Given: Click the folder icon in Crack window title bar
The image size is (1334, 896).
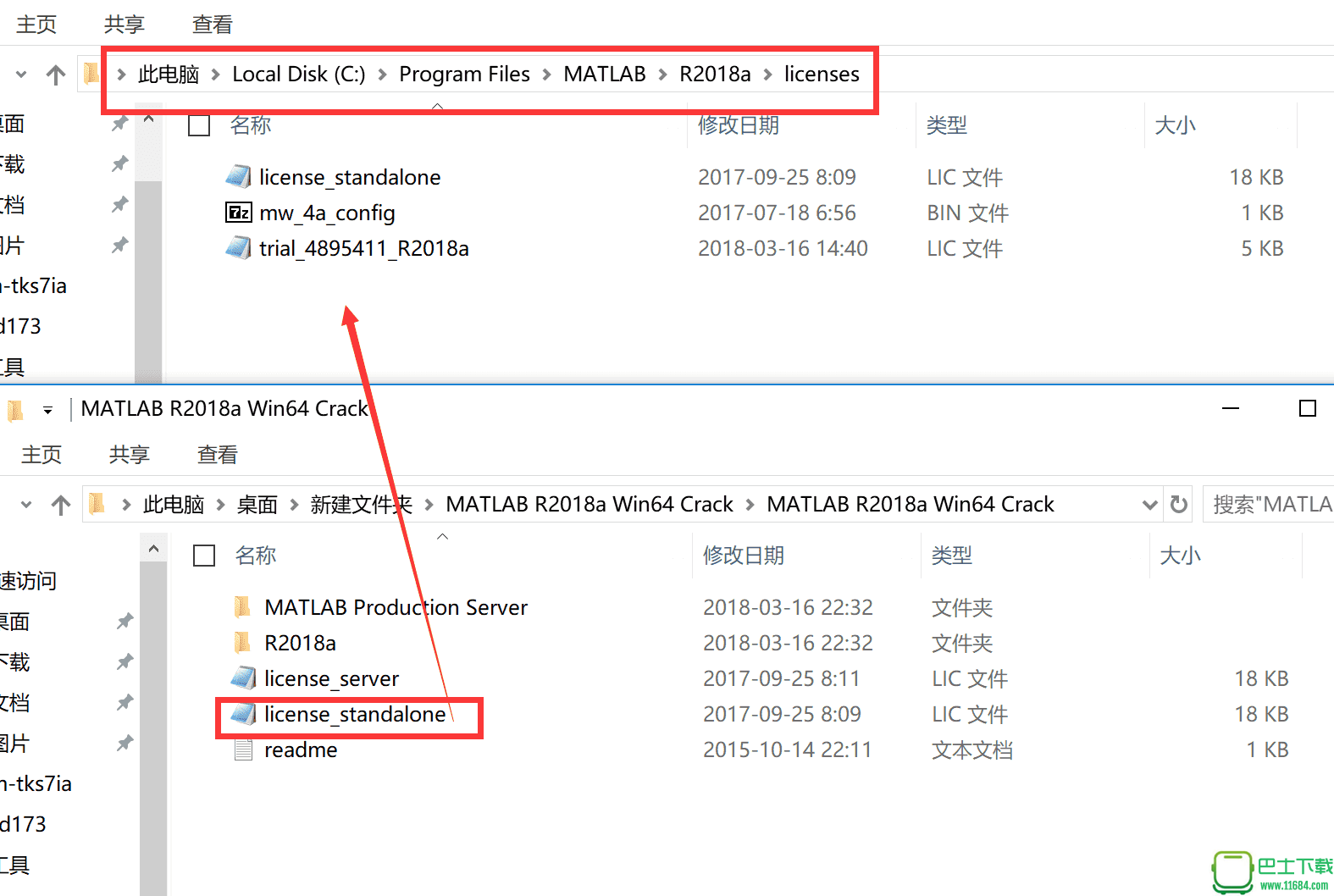Looking at the screenshot, I should pyautogui.click(x=15, y=411).
